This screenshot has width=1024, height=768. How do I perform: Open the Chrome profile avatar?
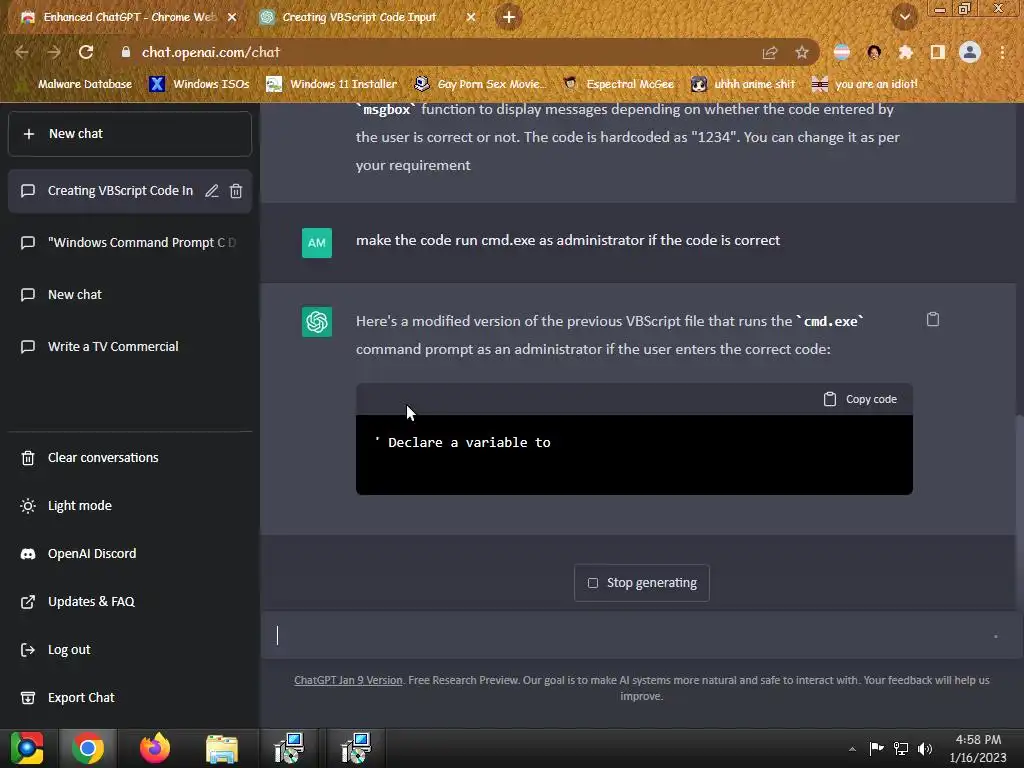click(x=970, y=52)
